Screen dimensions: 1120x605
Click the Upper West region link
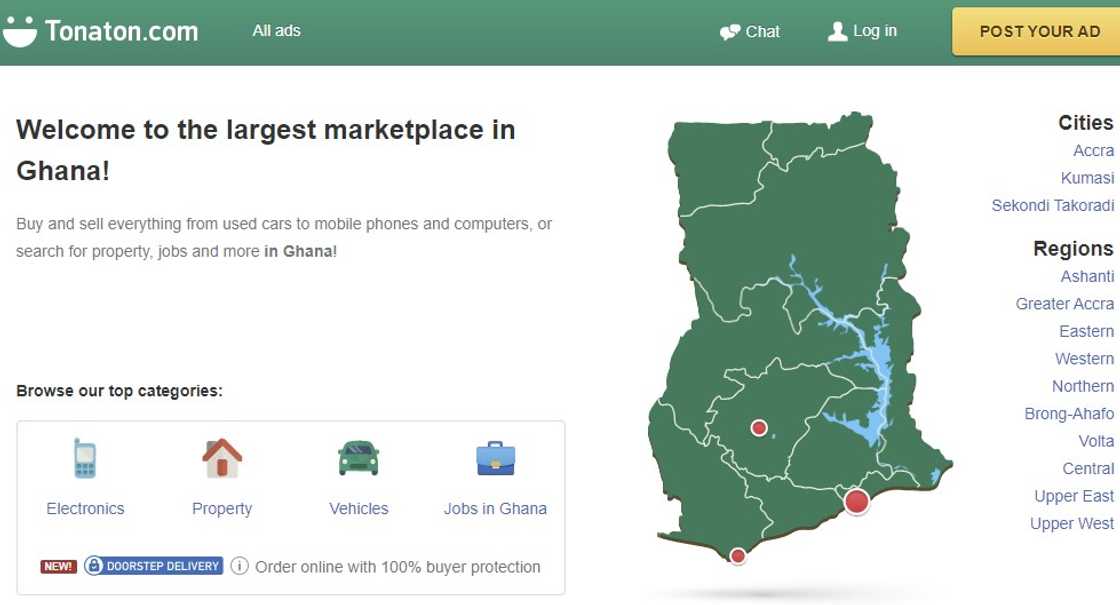(x=1071, y=523)
